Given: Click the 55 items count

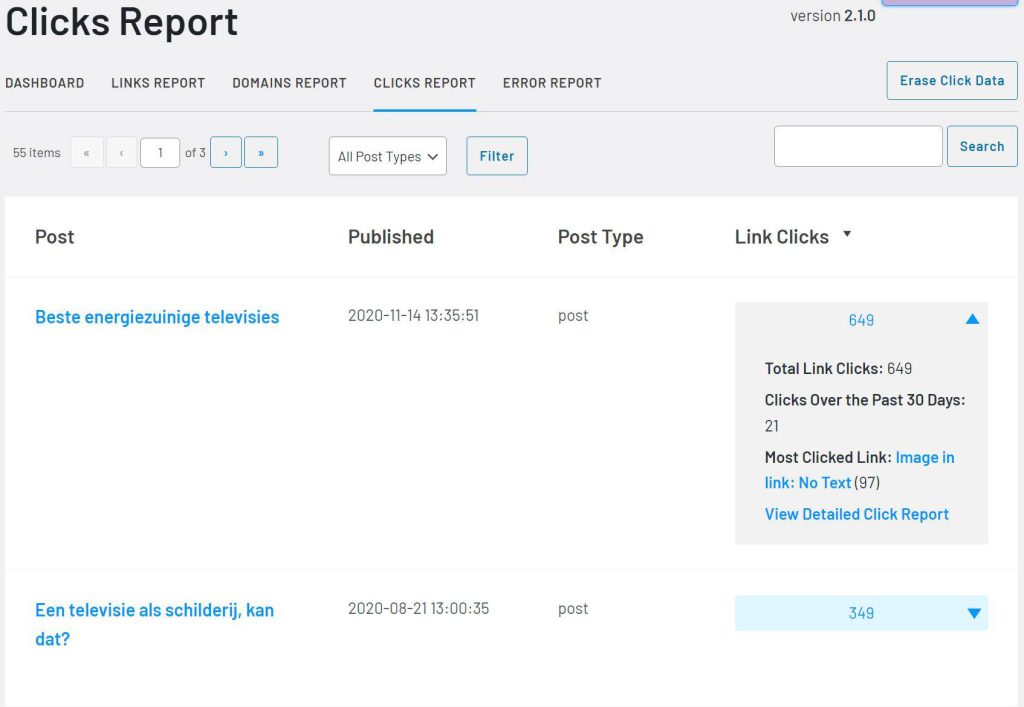Looking at the screenshot, I should point(37,153).
